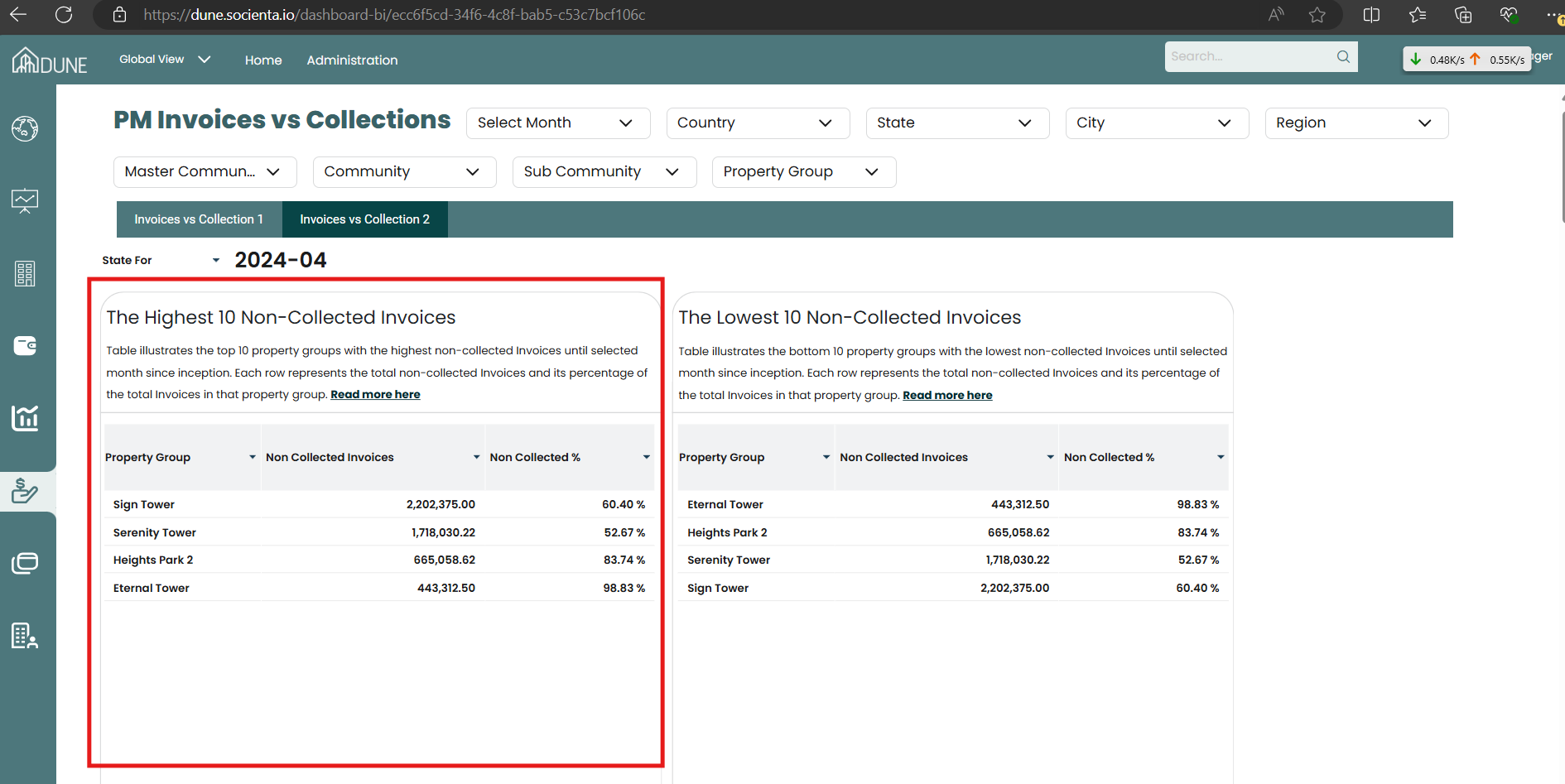This screenshot has width=1565, height=784.
Task: Sort Highest table Non Collected % arrow
Action: point(647,457)
